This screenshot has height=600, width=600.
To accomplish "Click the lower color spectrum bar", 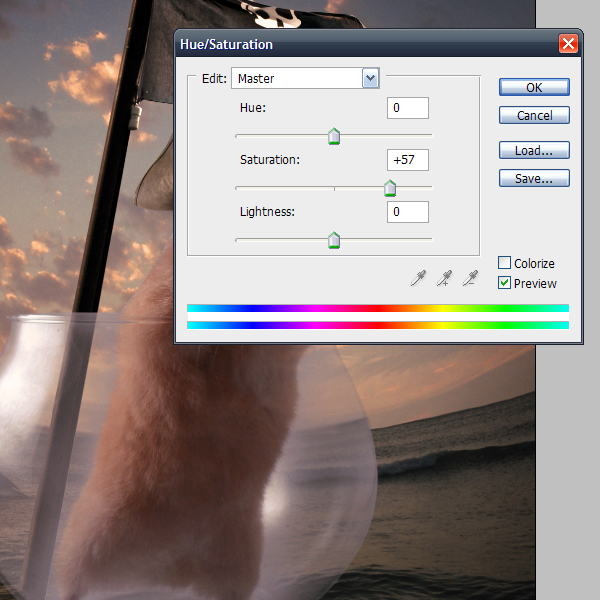I will tap(378, 325).
